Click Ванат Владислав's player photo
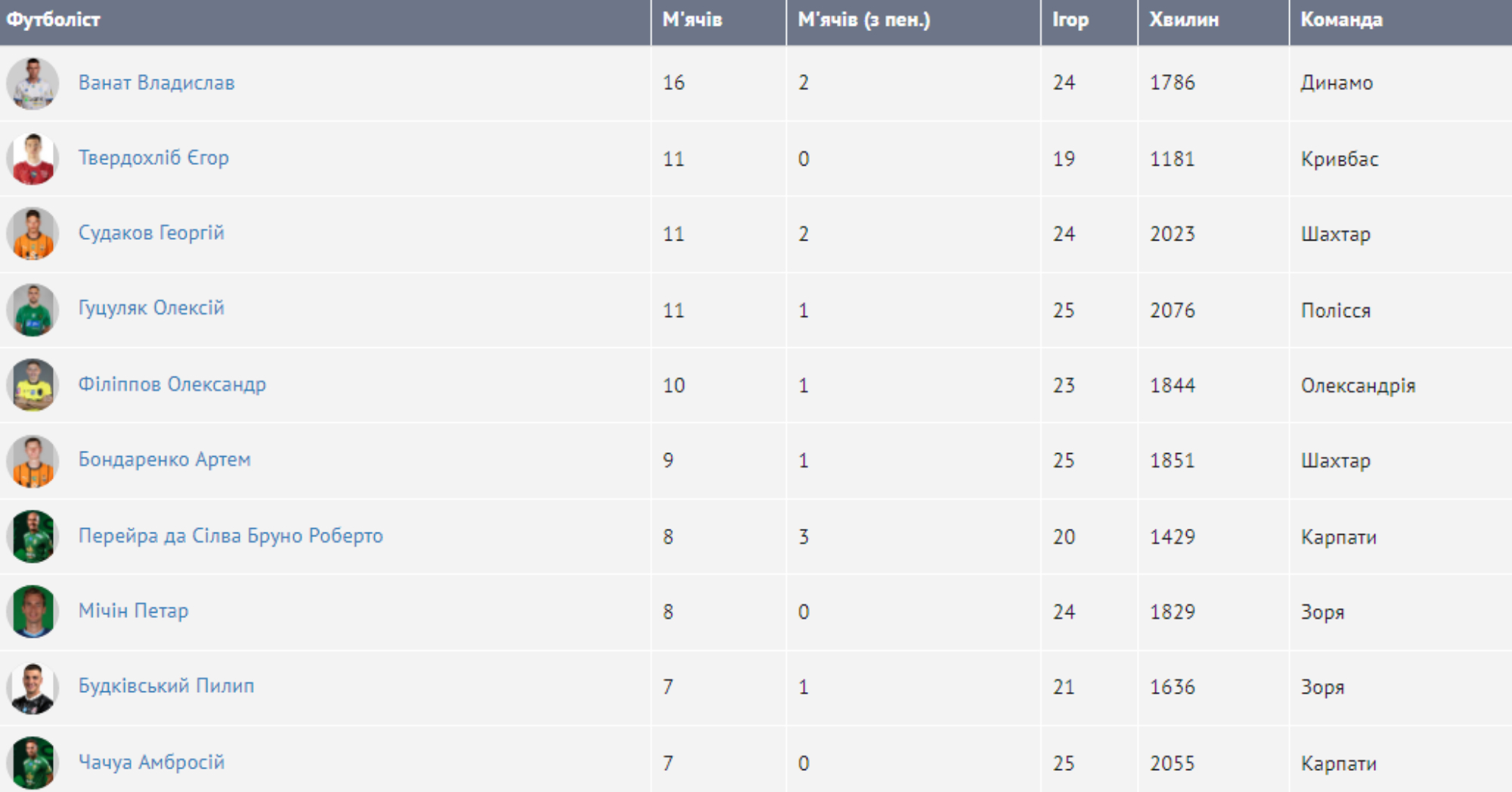 pos(33,83)
